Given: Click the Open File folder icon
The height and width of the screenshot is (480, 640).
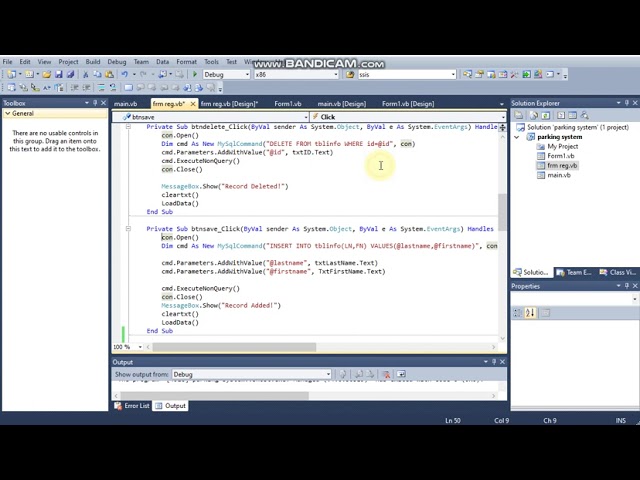Looking at the screenshot, I should (47, 75).
